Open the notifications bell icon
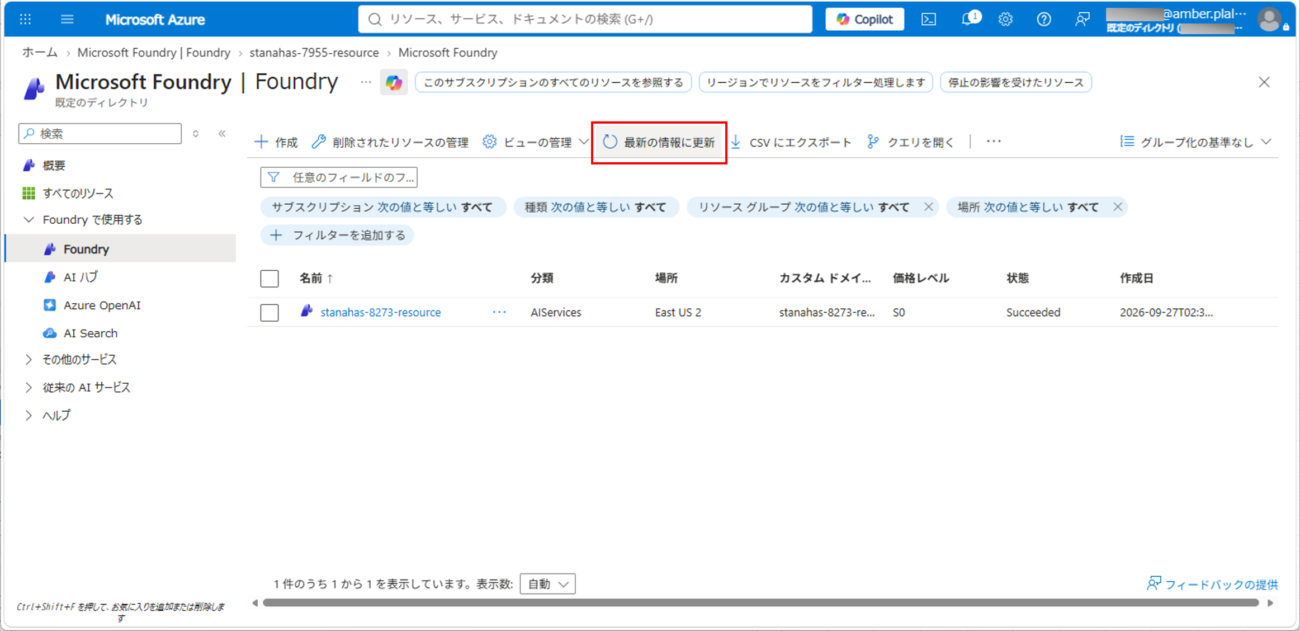Viewport: 1300px width, 631px height. click(970, 19)
